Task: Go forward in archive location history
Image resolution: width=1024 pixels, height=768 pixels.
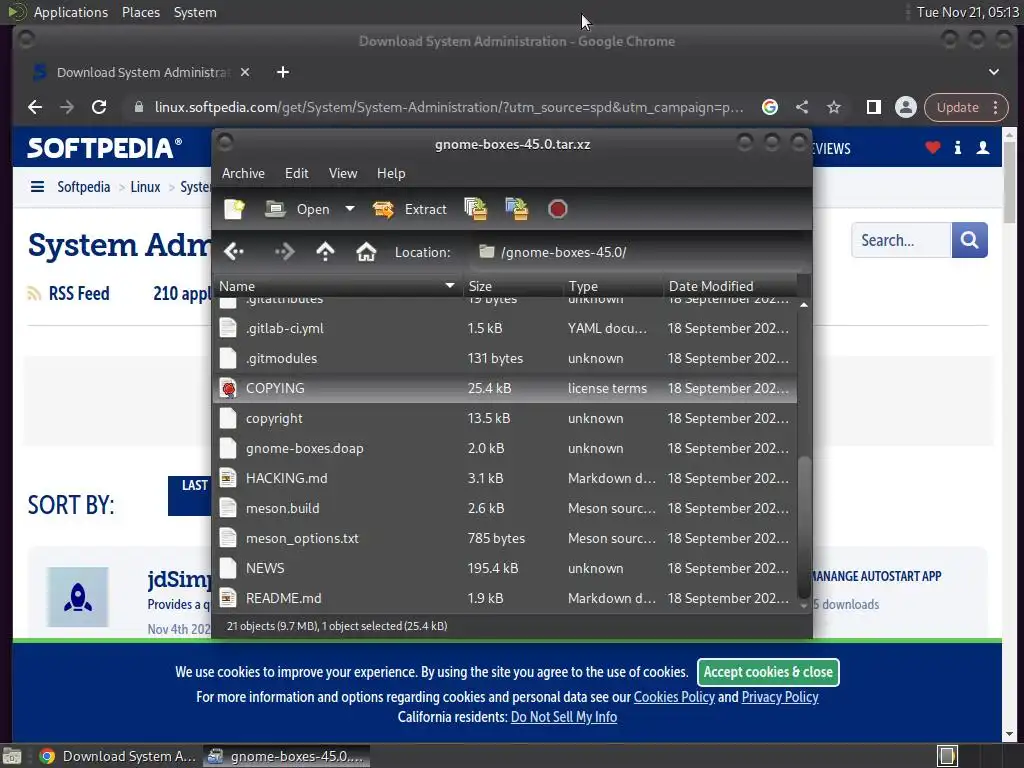Action: point(284,251)
